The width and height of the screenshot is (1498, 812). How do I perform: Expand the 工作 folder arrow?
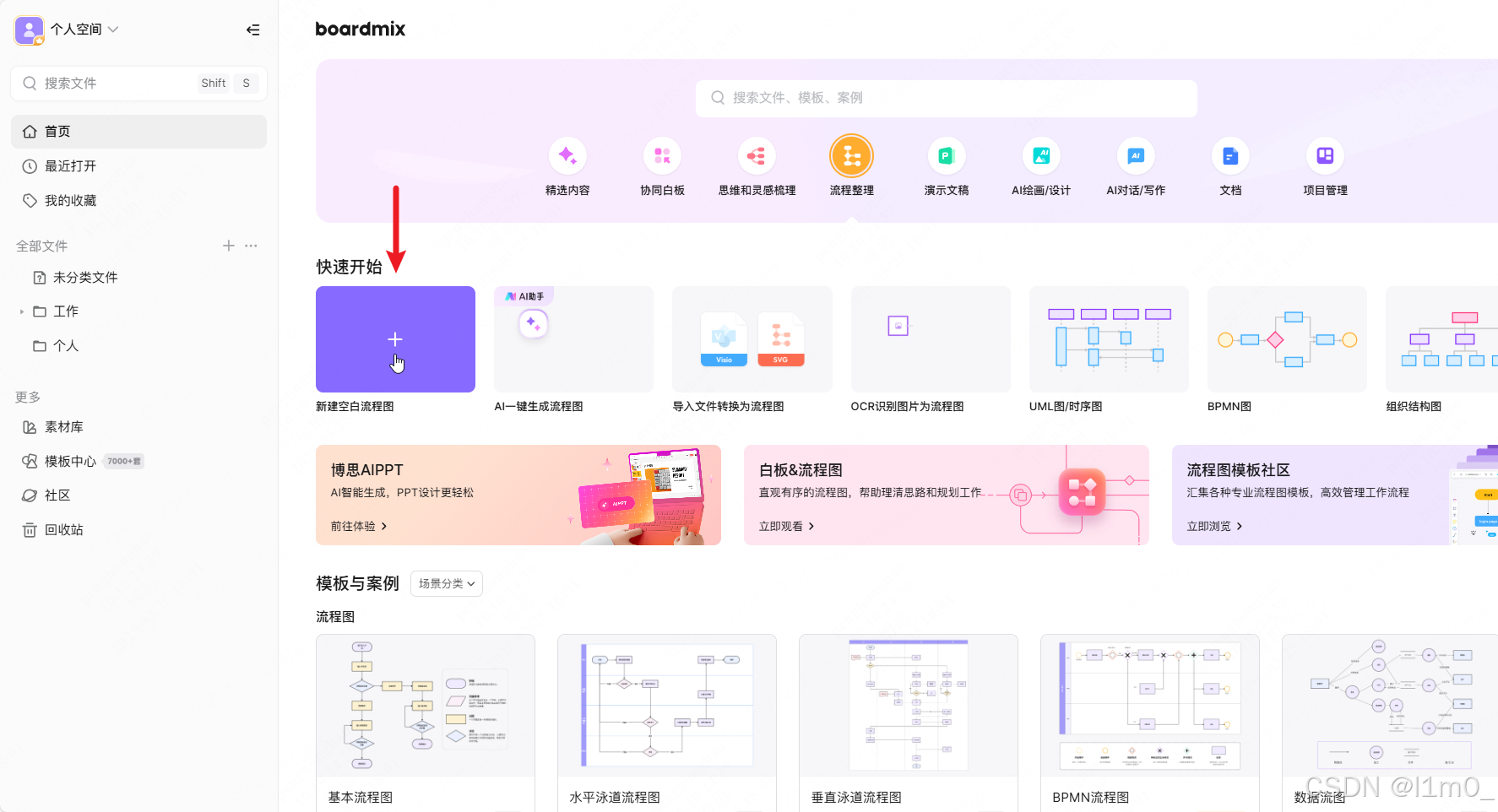(x=22, y=311)
